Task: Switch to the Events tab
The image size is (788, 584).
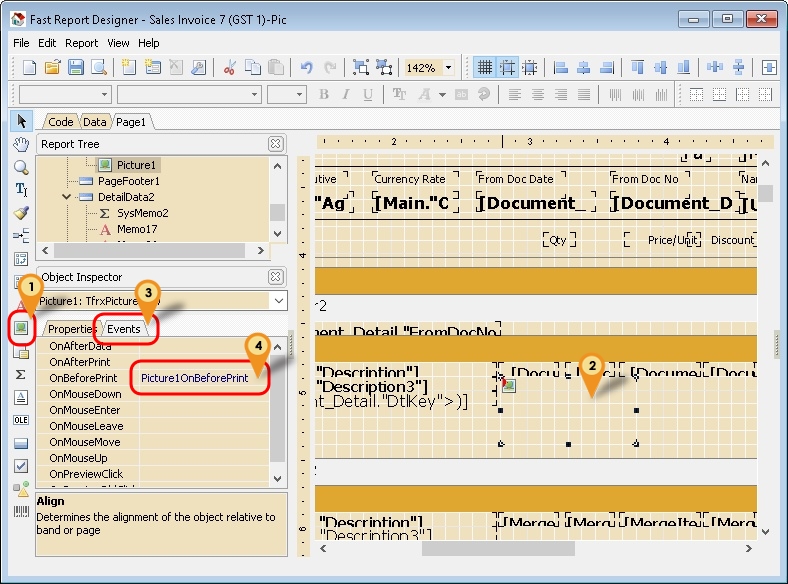Action: 124,328
